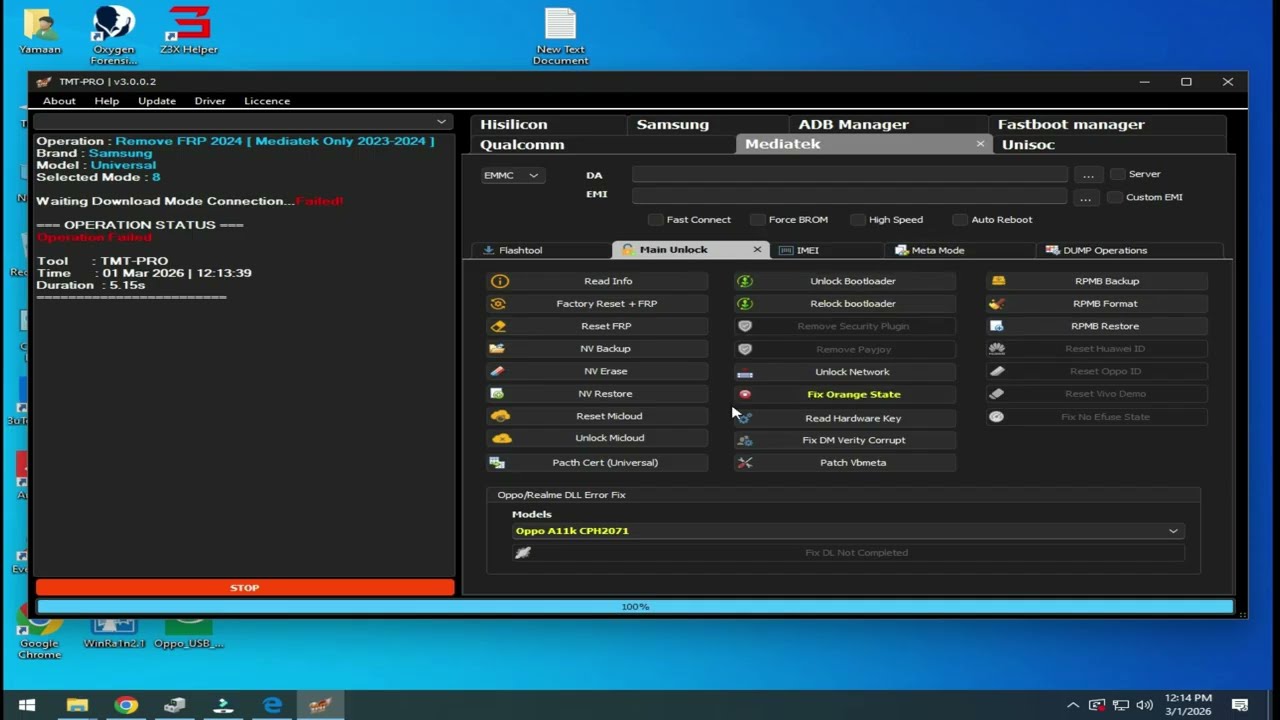Image resolution: width=1280 pixels, height=720 pixels.
Task: Enable the Server checkbox
Action: pyautogui.click(x=1118, y=174)
